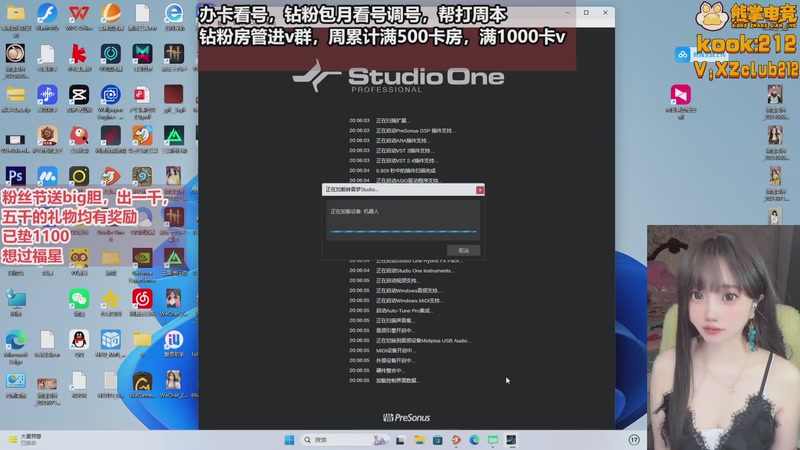Viewport: 800px width, 450px height.
Task: Select the Hearthstone swirl desktop icon
Action: [x=142, y=176]
